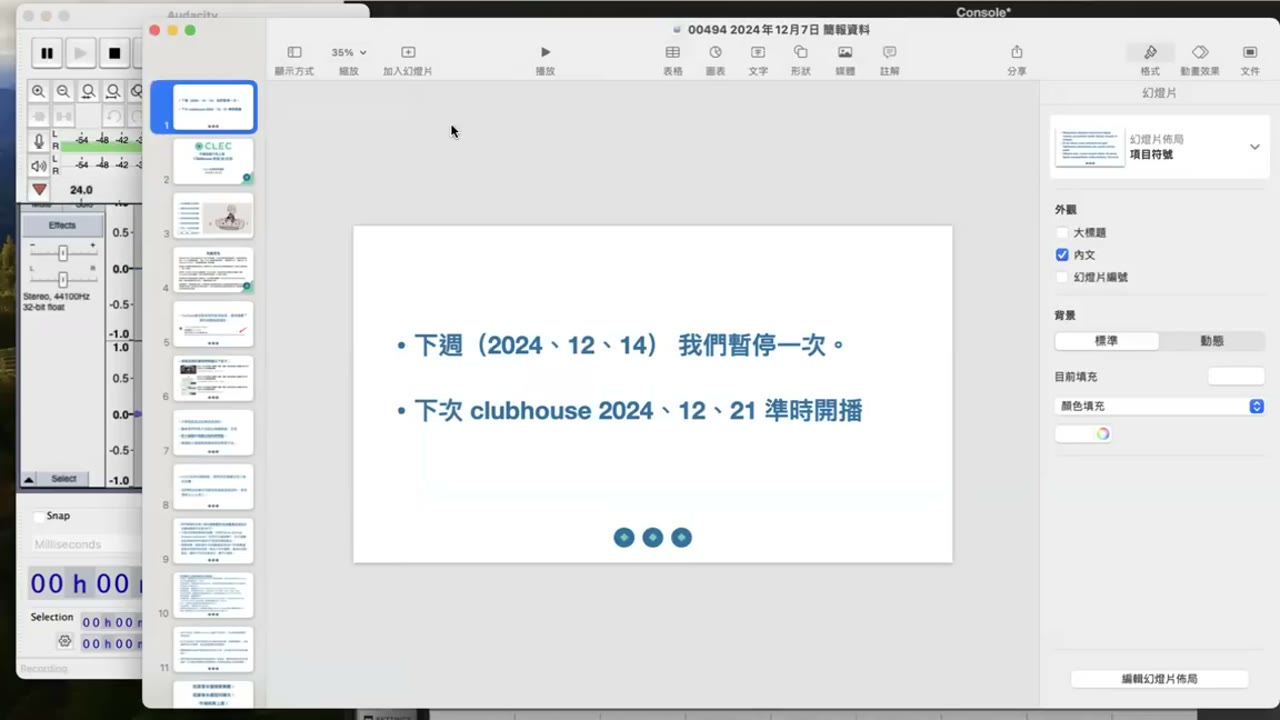Viewport: 1280px width, 720px height.
Task: Open the color wheel picker
Action: click(1102, 434)
